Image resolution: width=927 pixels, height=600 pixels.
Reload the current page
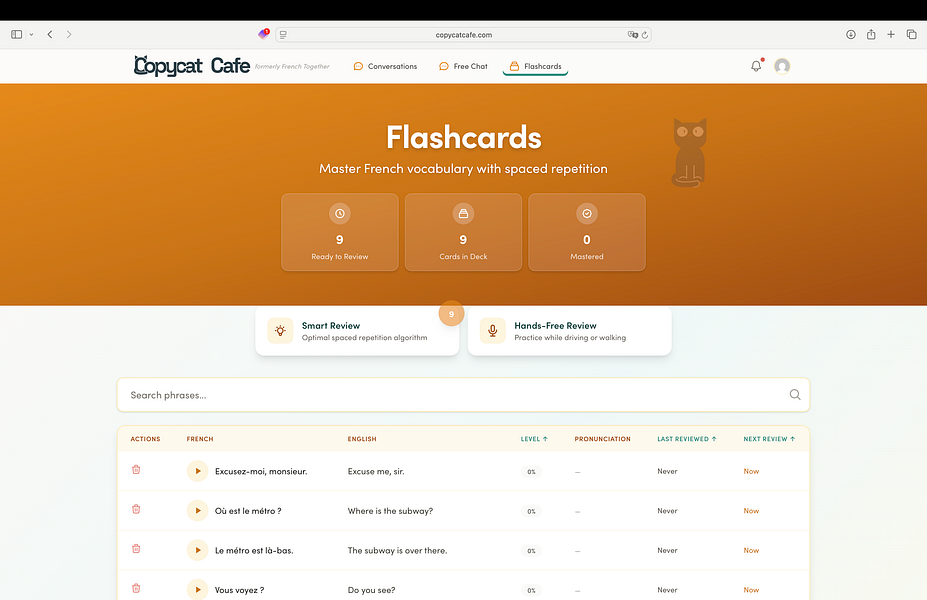[x=645, y=35]
